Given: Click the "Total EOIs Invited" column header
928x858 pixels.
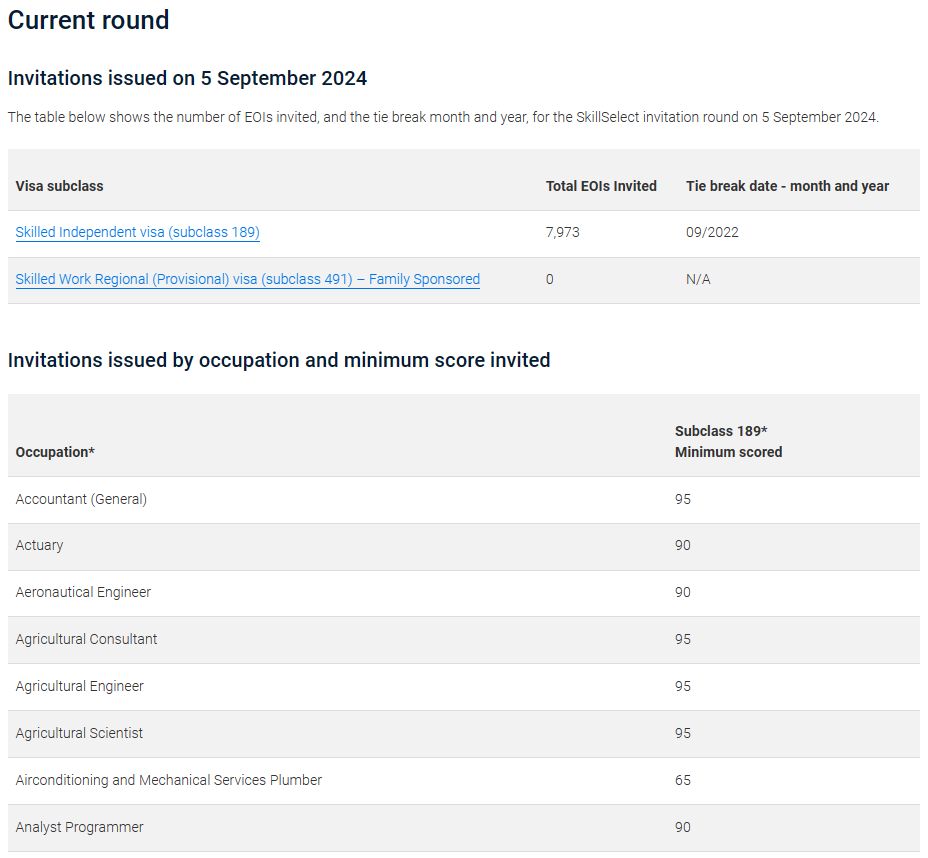Looking at the screenshot, I should (x=601, y=186).
